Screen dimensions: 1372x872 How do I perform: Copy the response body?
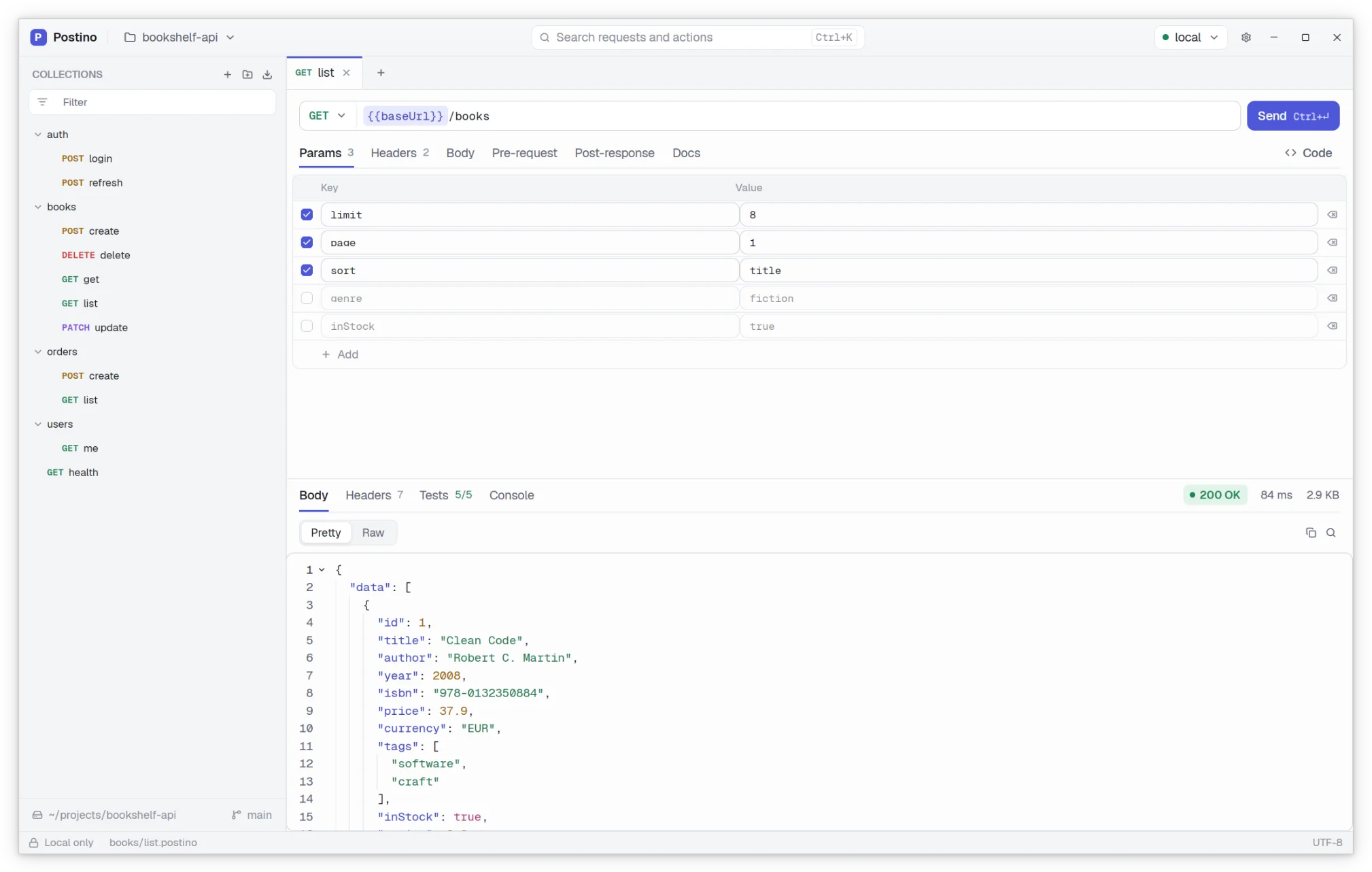1311,533
